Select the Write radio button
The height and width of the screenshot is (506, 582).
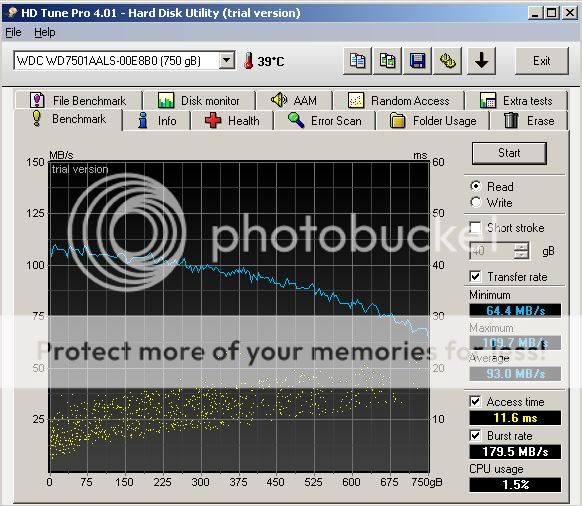[476, 202]
